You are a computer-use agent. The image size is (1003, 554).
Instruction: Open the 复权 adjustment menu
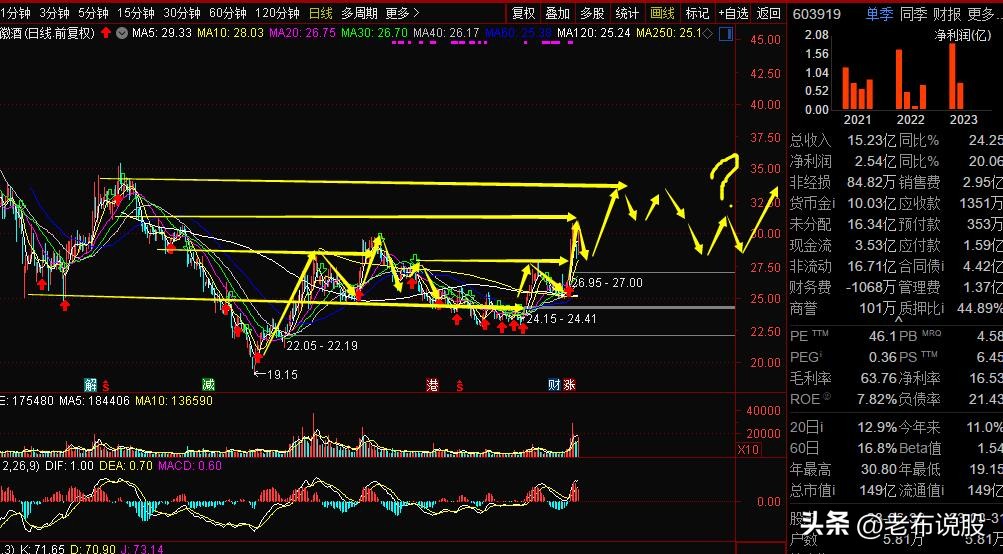coord(523,13)
